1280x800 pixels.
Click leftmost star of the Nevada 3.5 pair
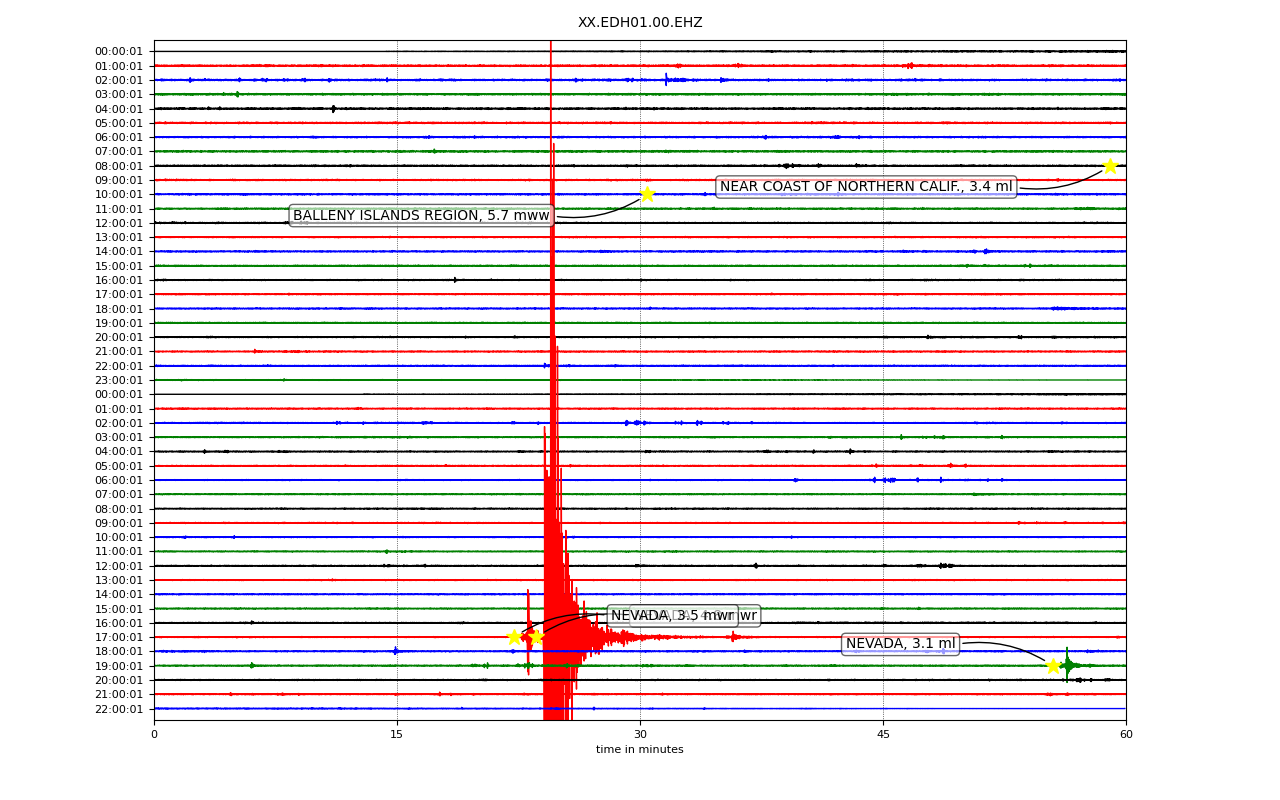514,637
